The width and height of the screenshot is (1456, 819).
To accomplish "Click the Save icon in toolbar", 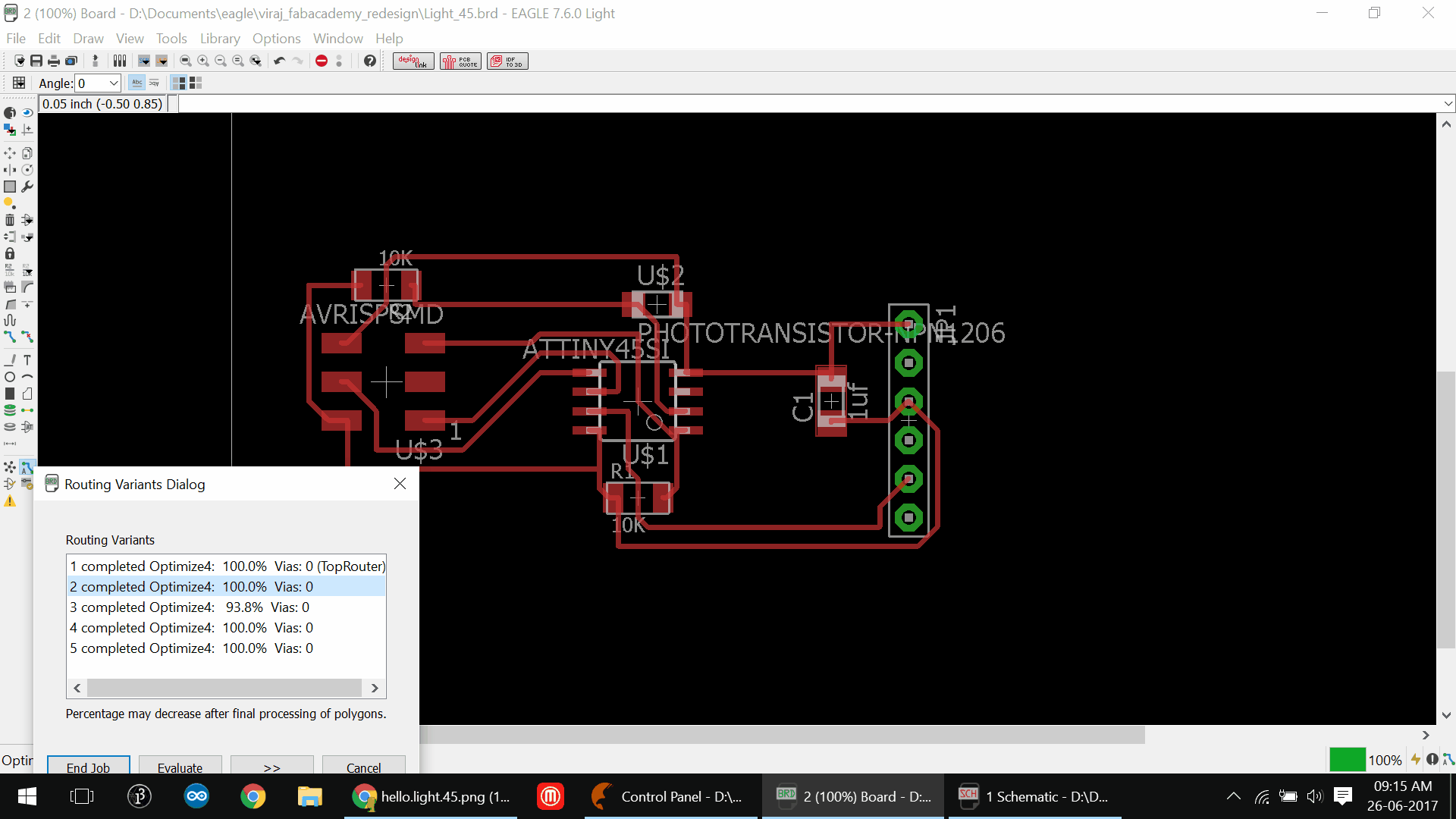I will click(x=36, y=61).
